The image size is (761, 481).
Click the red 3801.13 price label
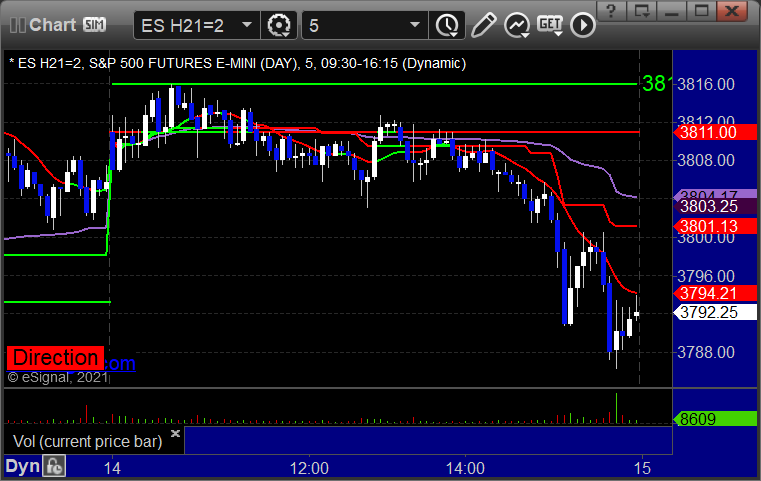click(x=715, y=226)
